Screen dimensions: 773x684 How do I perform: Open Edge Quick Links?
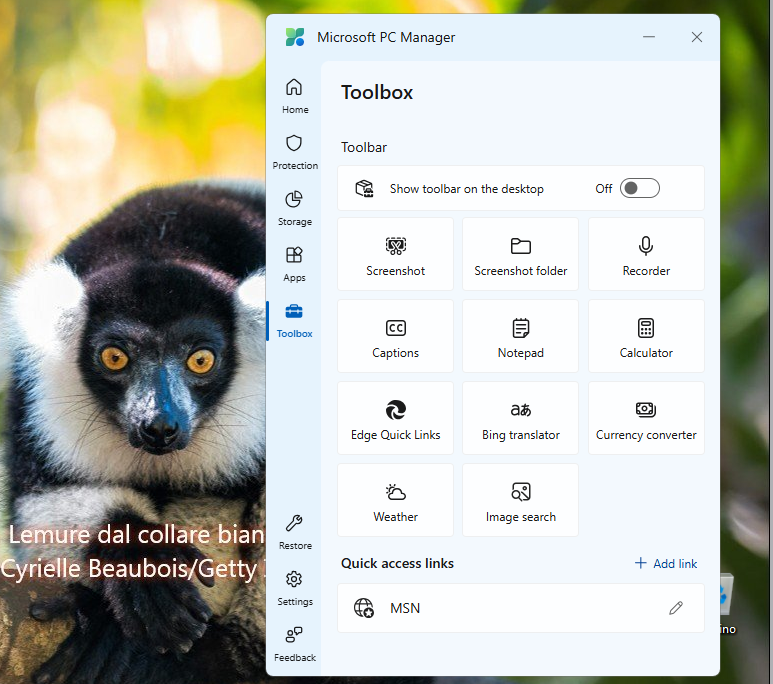pos(395,418)
